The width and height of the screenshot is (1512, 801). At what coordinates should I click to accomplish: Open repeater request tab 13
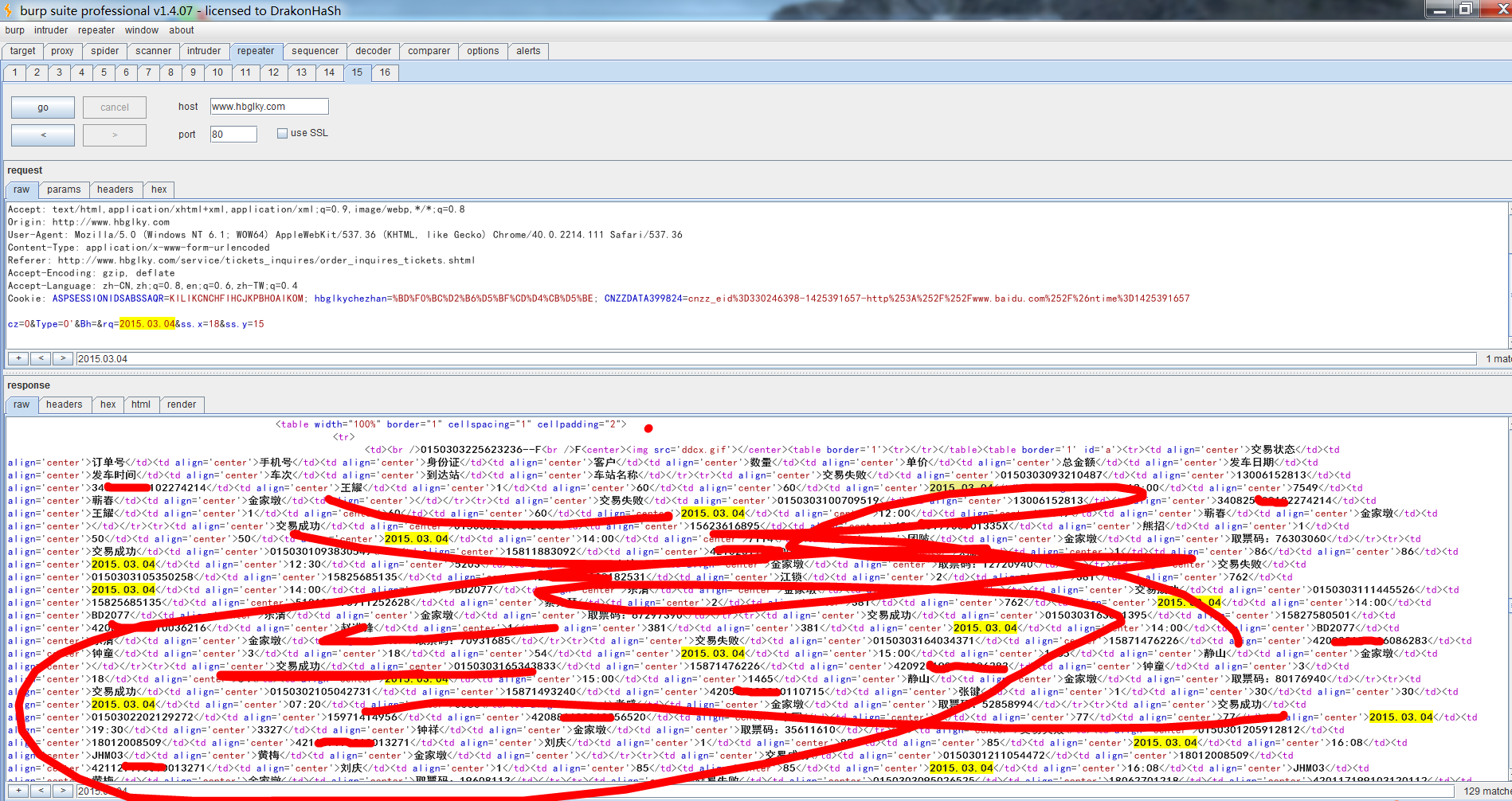pyautogui.click(x=301, y=72)
